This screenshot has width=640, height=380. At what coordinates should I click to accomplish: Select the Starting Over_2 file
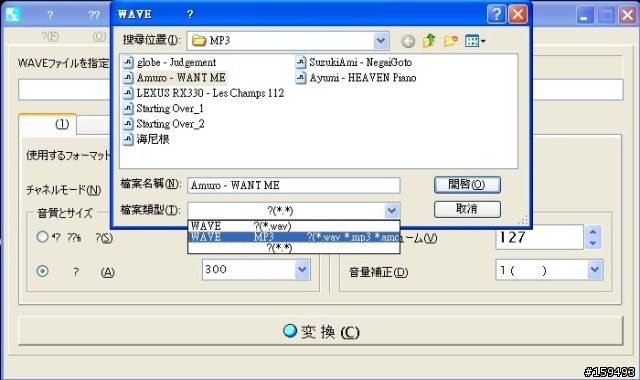pos(164,124)
